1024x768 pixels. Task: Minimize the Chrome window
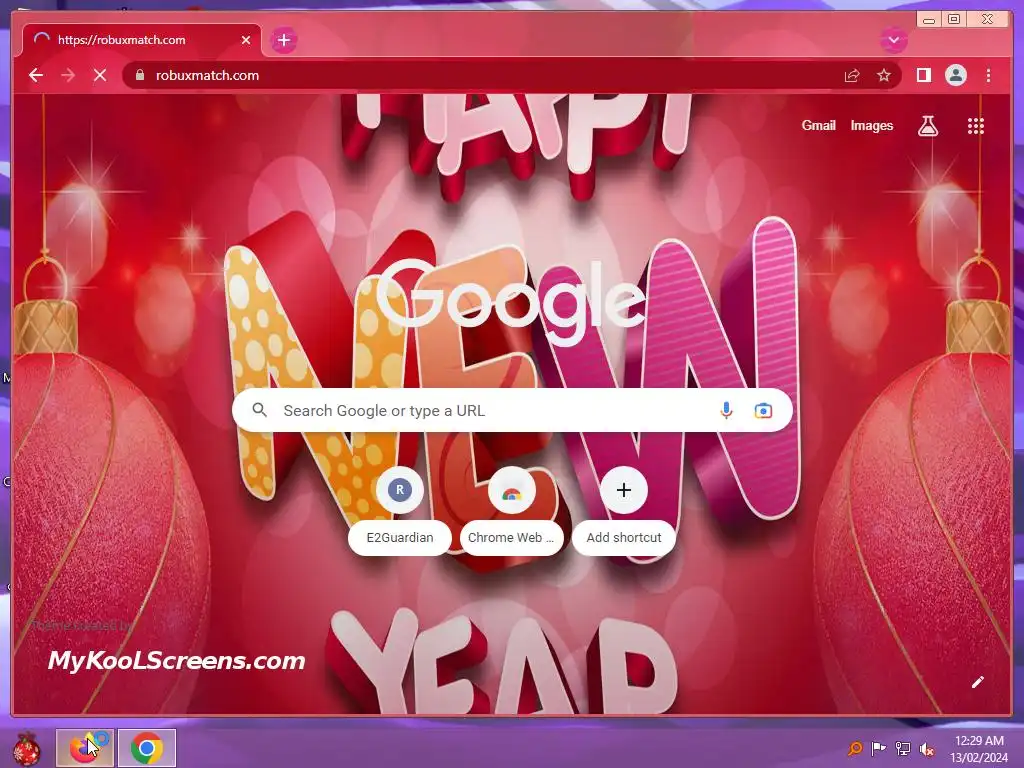click(929, 19)
